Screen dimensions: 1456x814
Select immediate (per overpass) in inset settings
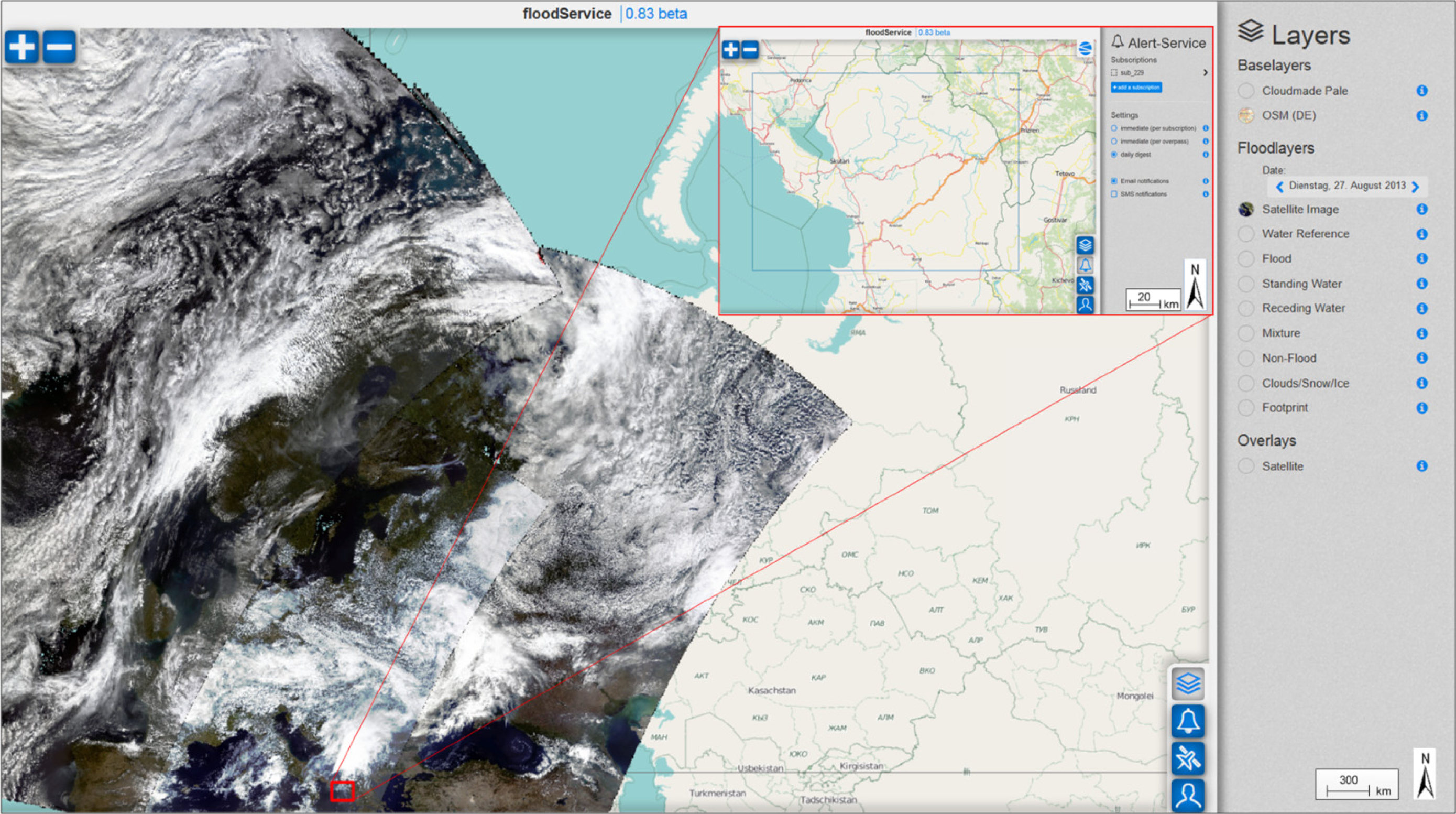(1114, 142)
